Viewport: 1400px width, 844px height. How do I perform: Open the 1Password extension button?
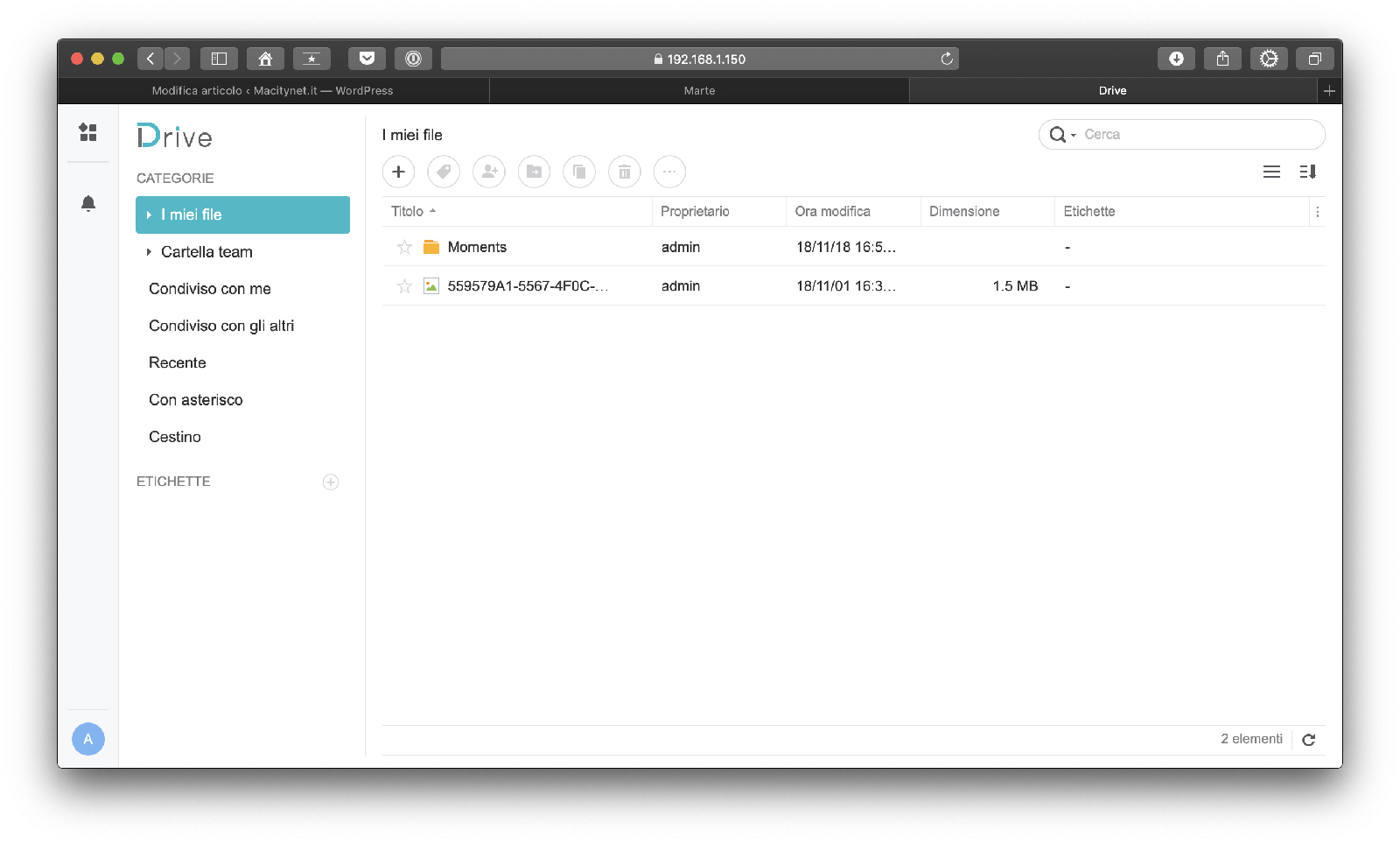413,59
